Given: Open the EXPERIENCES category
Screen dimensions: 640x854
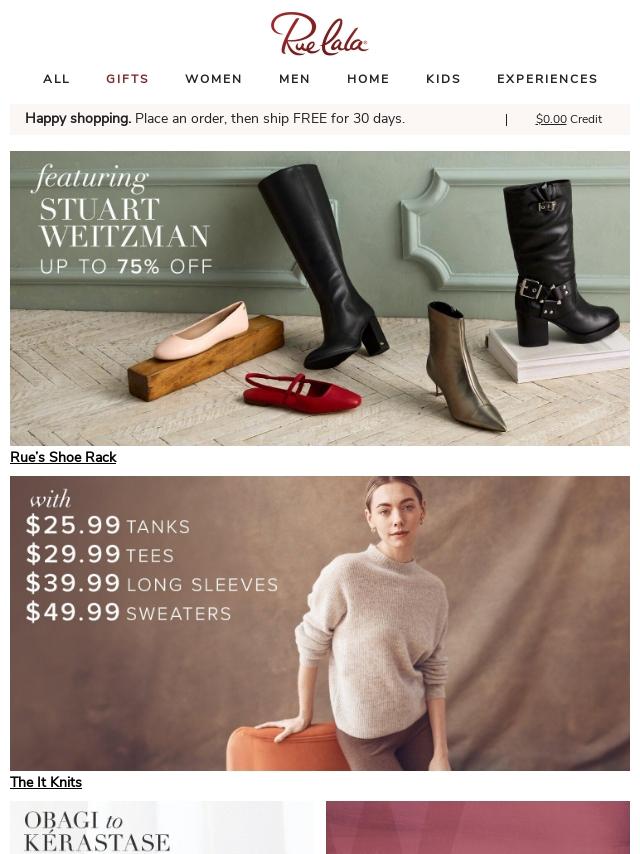Looking at the screenshot, I should click(x=547, y=79).
